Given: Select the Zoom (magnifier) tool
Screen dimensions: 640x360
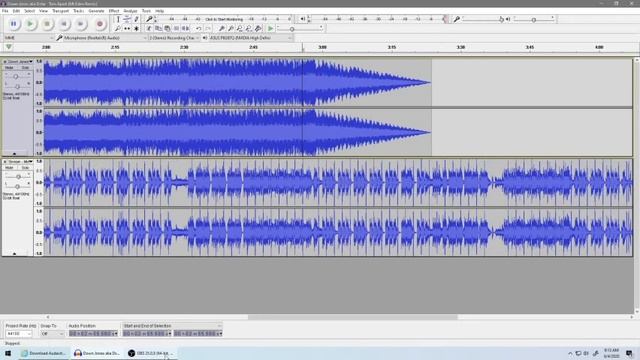Looking at the screenshot, I should point(118,29).
